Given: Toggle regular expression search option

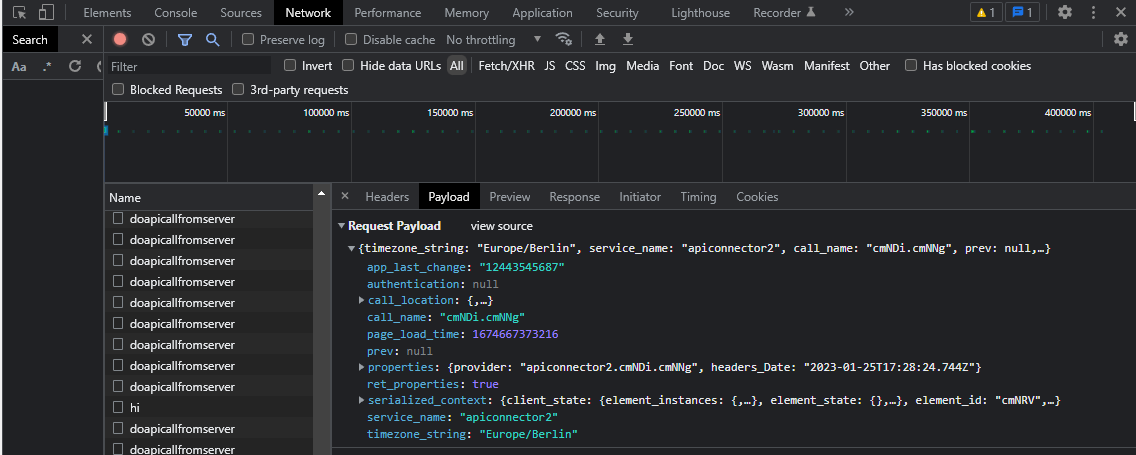Looking at the screenshot, I should [x=47, y=67].
